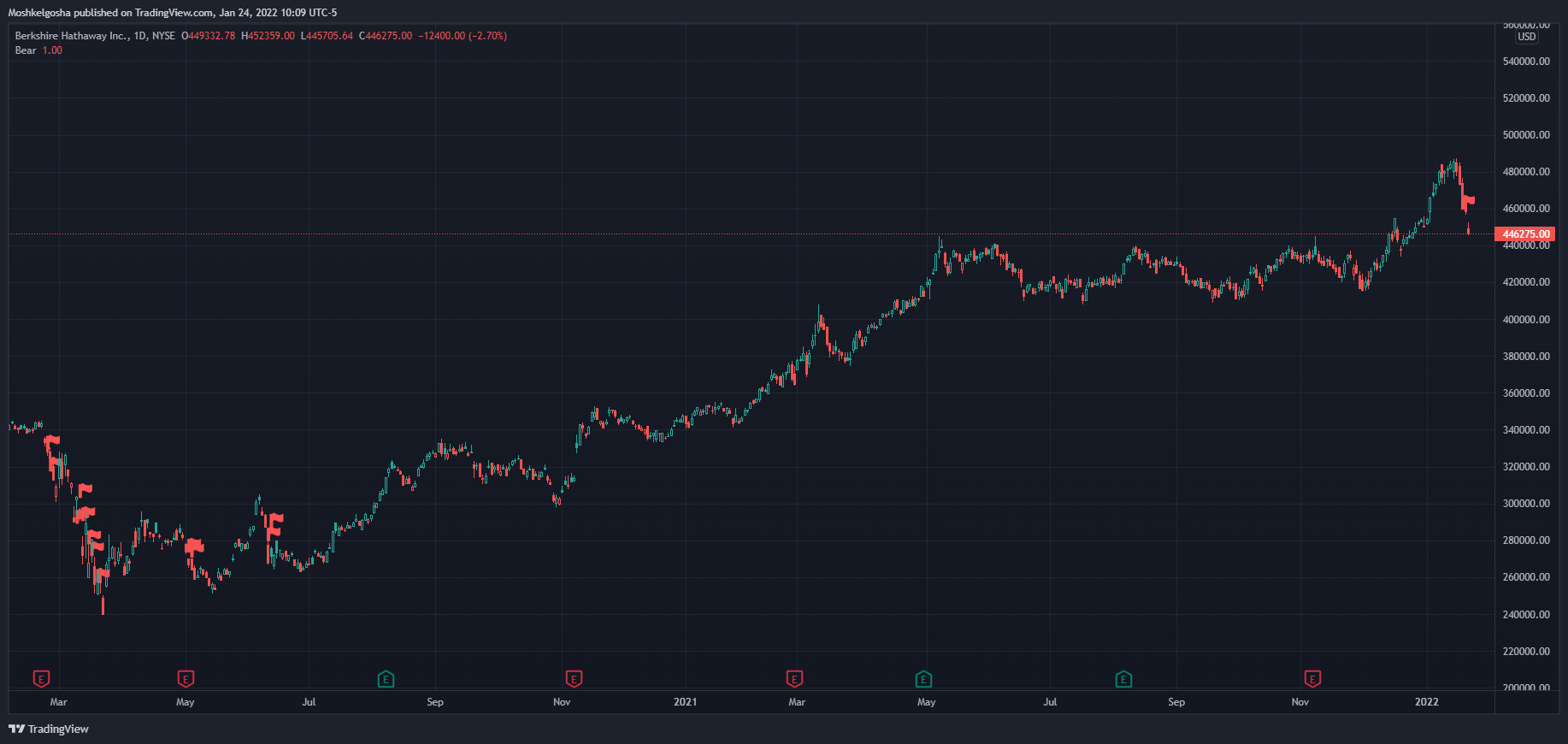Click the open value O449332.78
The width and height of the screenshot is (1568, 744).
pos(208,36)
